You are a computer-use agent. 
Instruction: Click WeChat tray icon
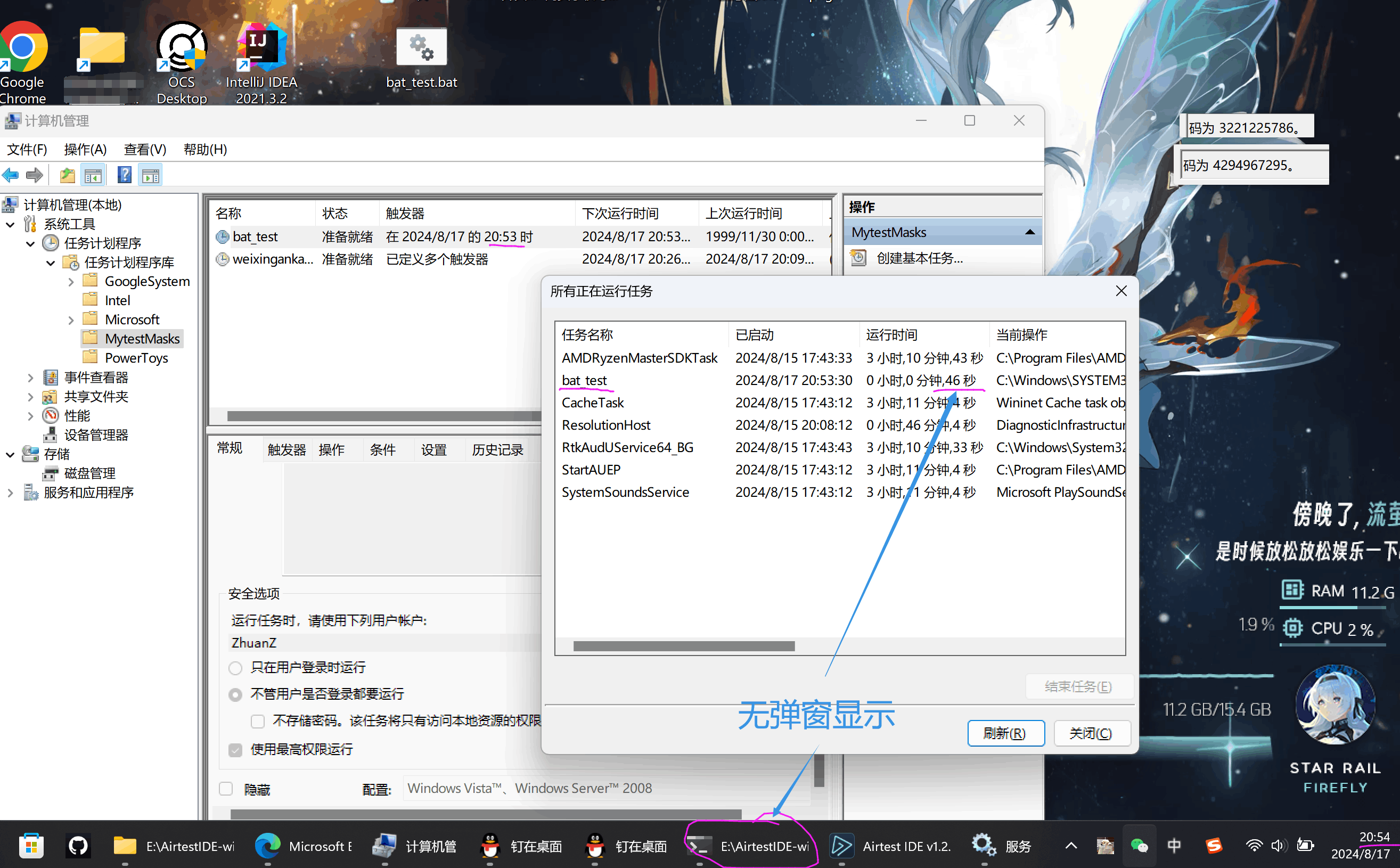(x=1139, y=846)
